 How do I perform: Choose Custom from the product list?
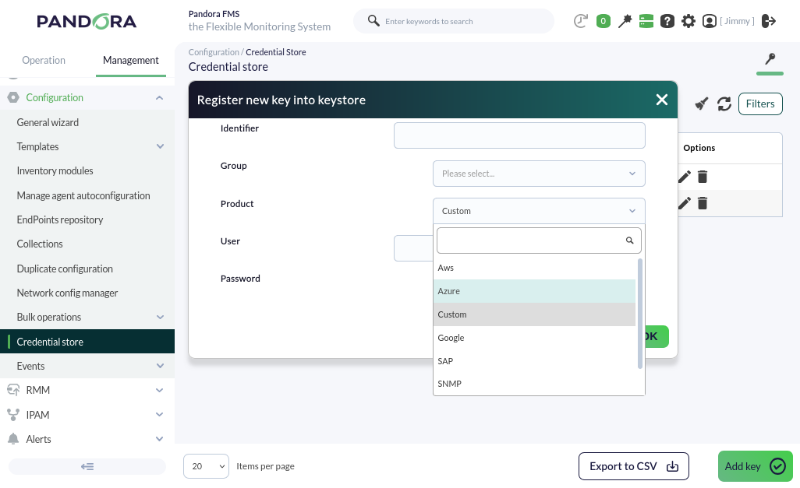[x=535, y=314]
